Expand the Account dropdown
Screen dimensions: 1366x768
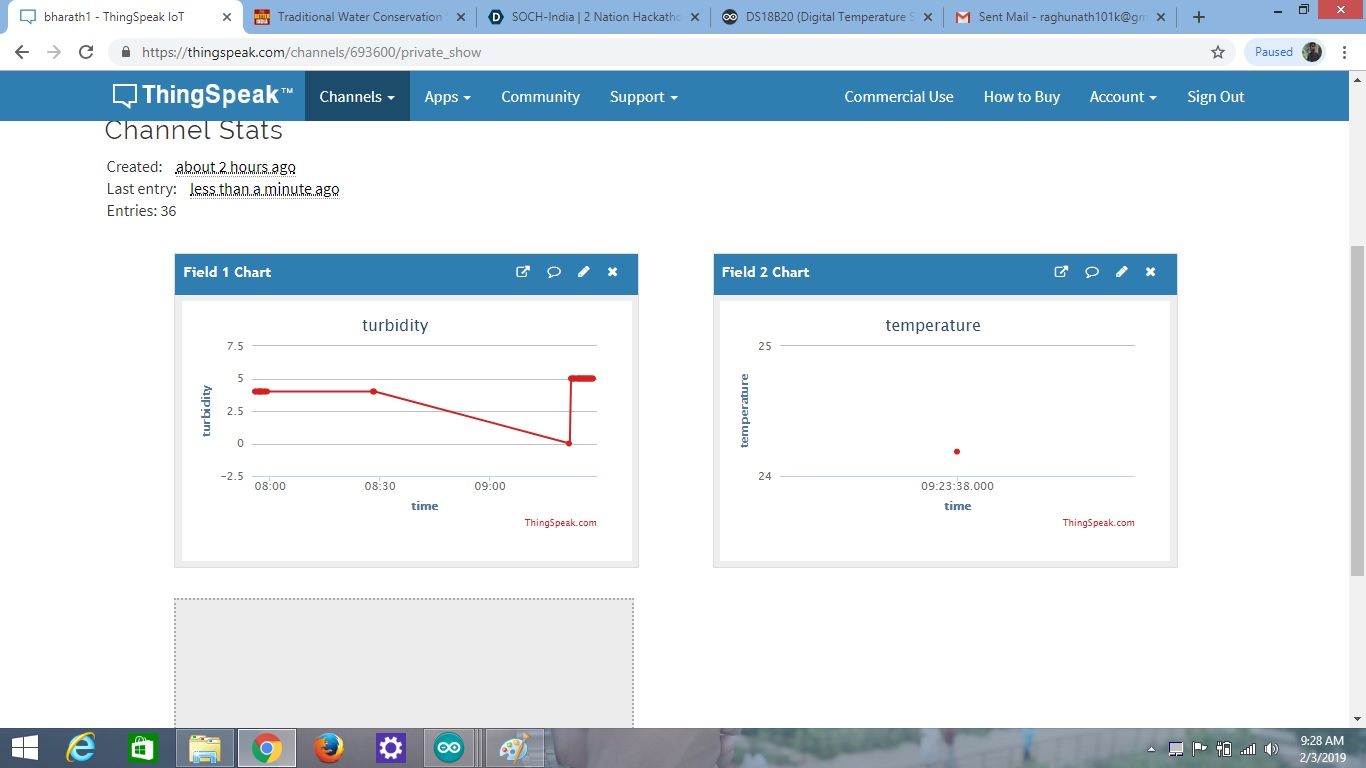click(x=1123, y=97)
